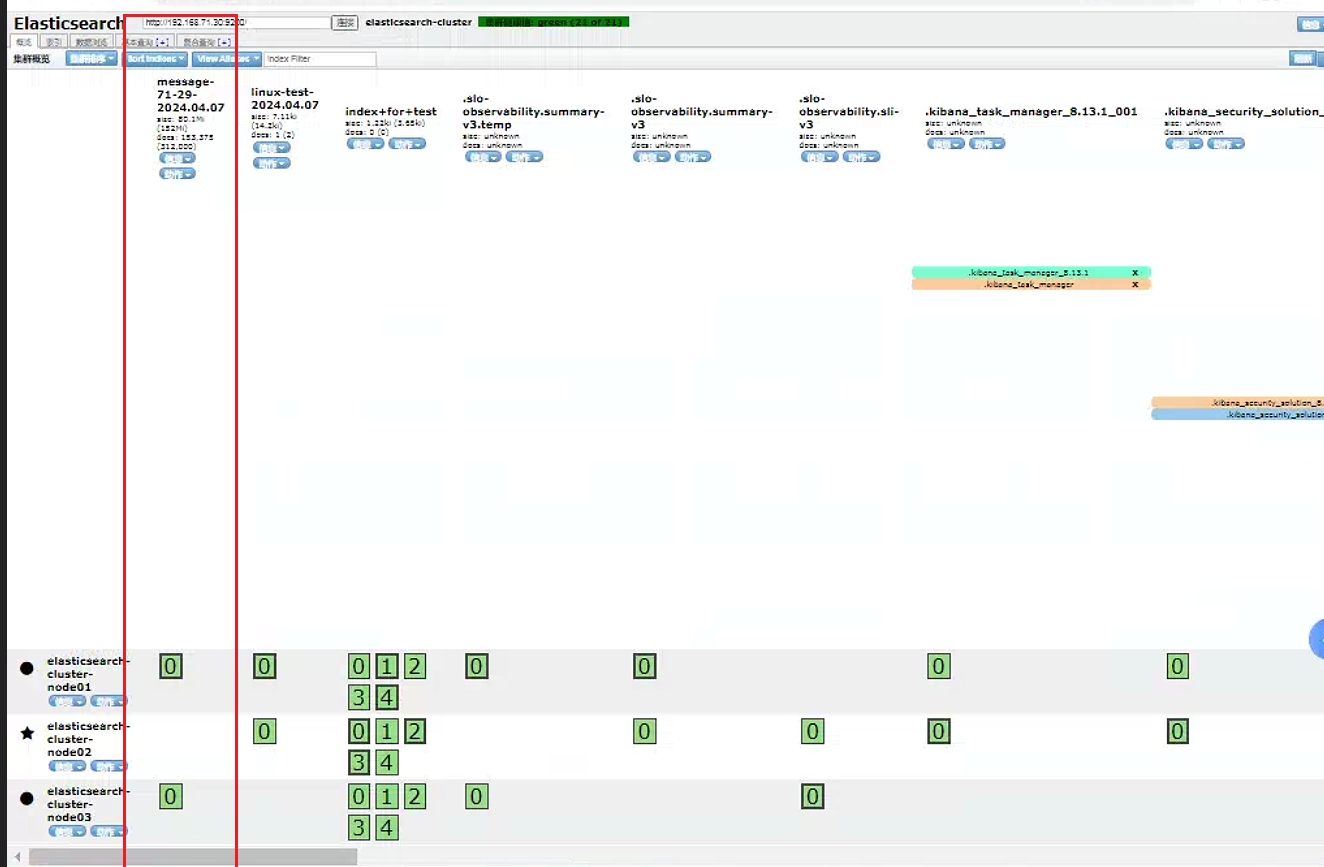Switch to the 索引 indices tab
1324x867 pixels.
(54, 42)
